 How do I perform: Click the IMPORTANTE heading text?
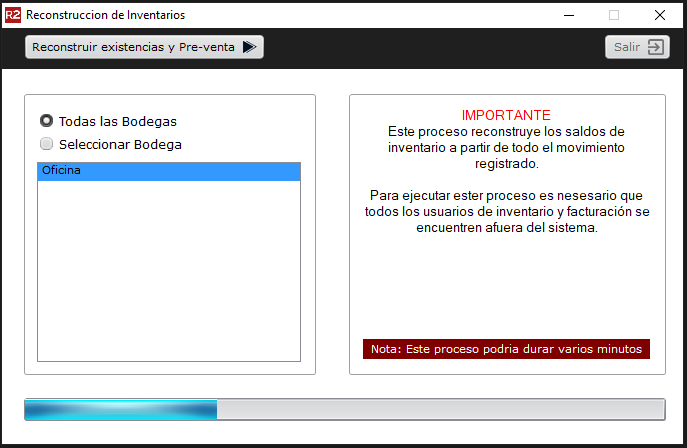(506, 115)
